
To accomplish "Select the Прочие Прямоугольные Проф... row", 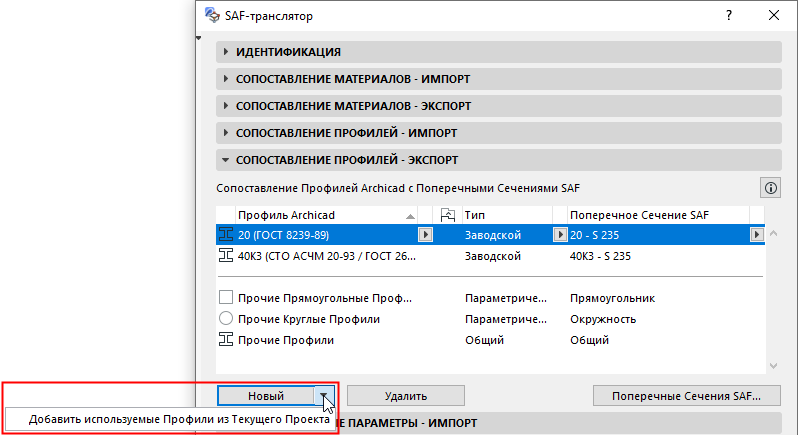I will click(x=490, y=298).
